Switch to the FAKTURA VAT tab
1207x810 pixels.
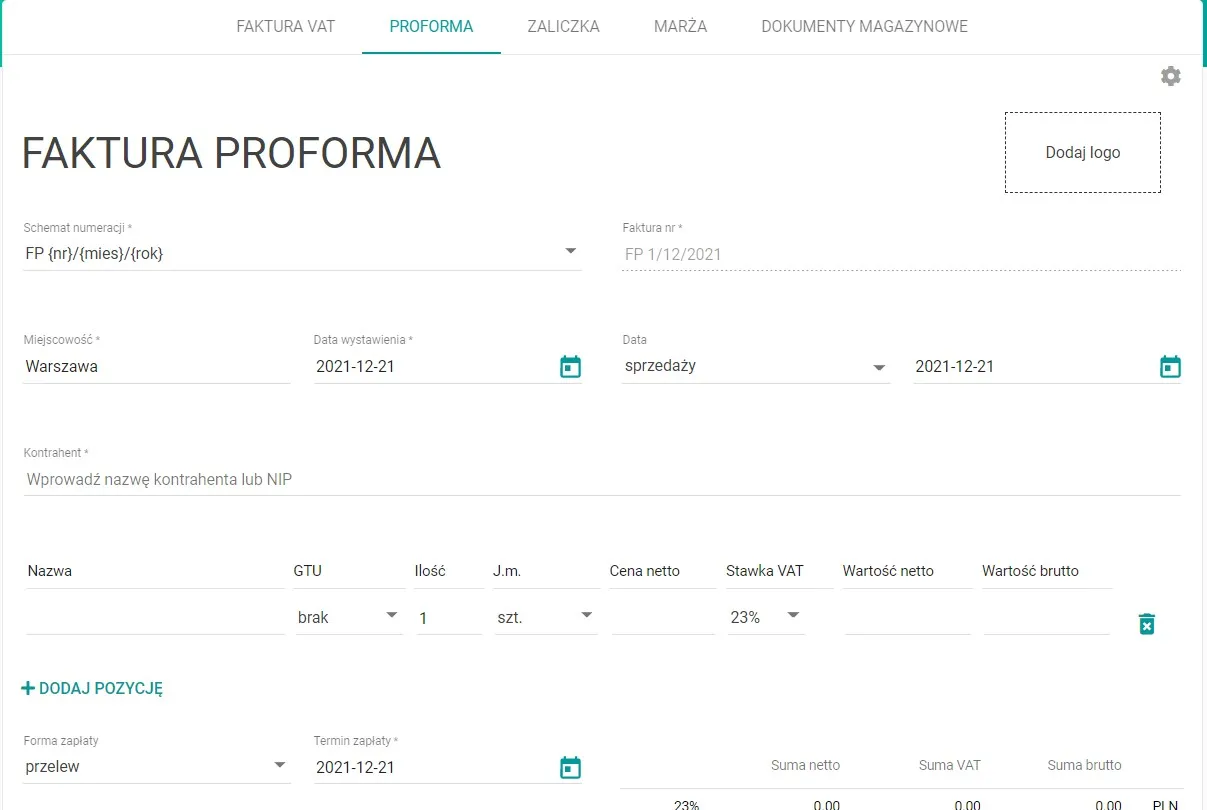(286, 27)
